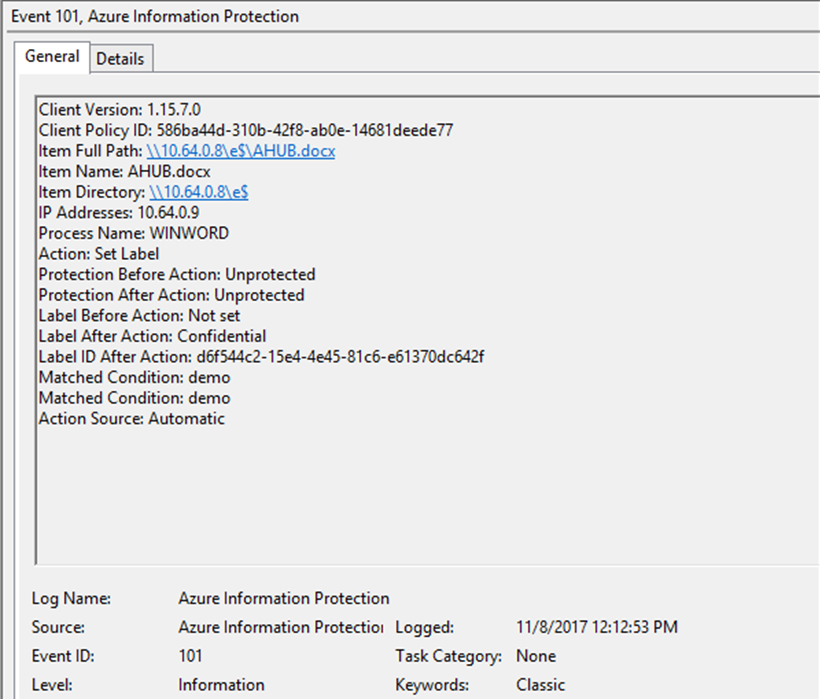Viewport: 820px width, 699px height.
Task: Select the Event ID value 101
Action: coord(190,656)
